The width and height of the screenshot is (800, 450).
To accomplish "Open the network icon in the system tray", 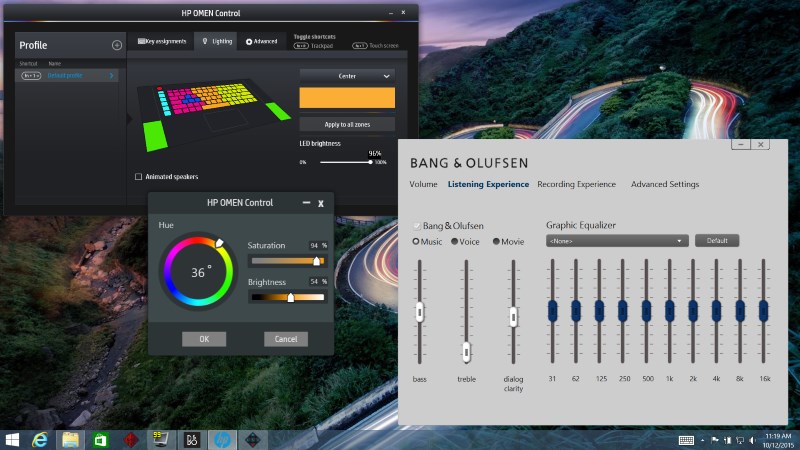I will [740, 440].
